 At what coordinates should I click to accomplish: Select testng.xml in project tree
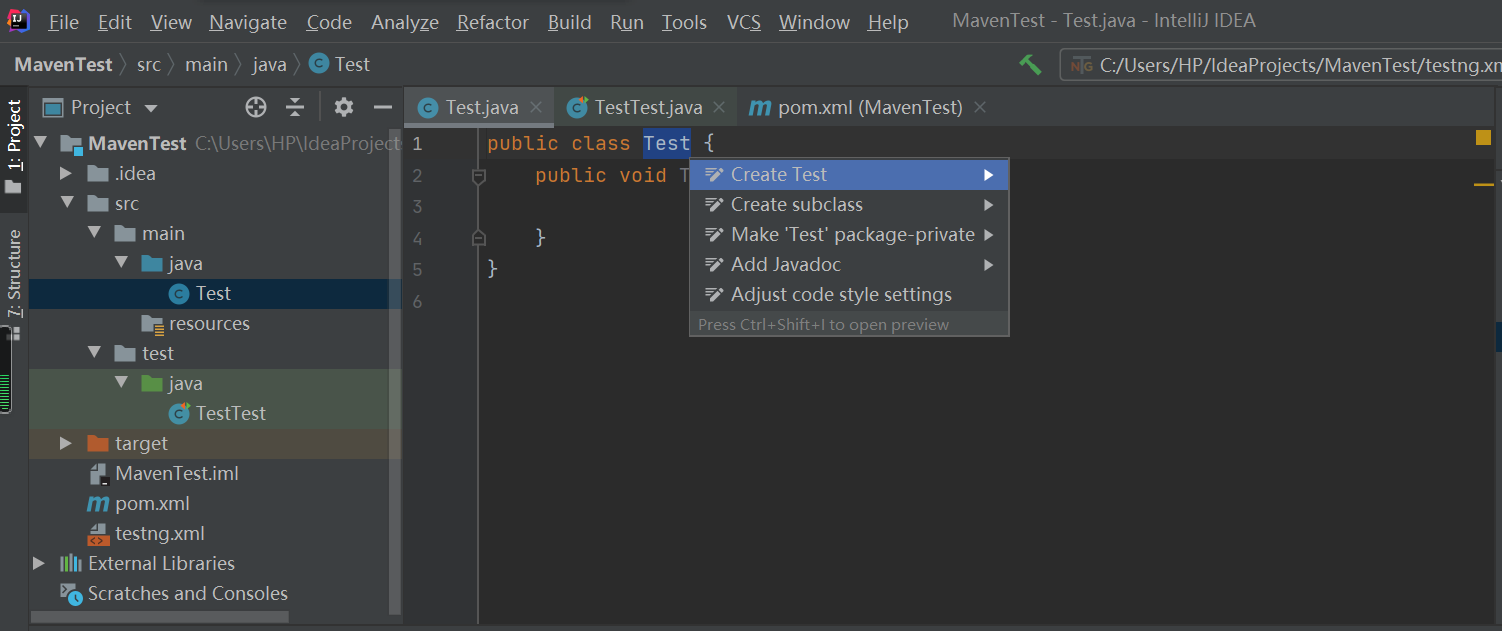point(147,533)
